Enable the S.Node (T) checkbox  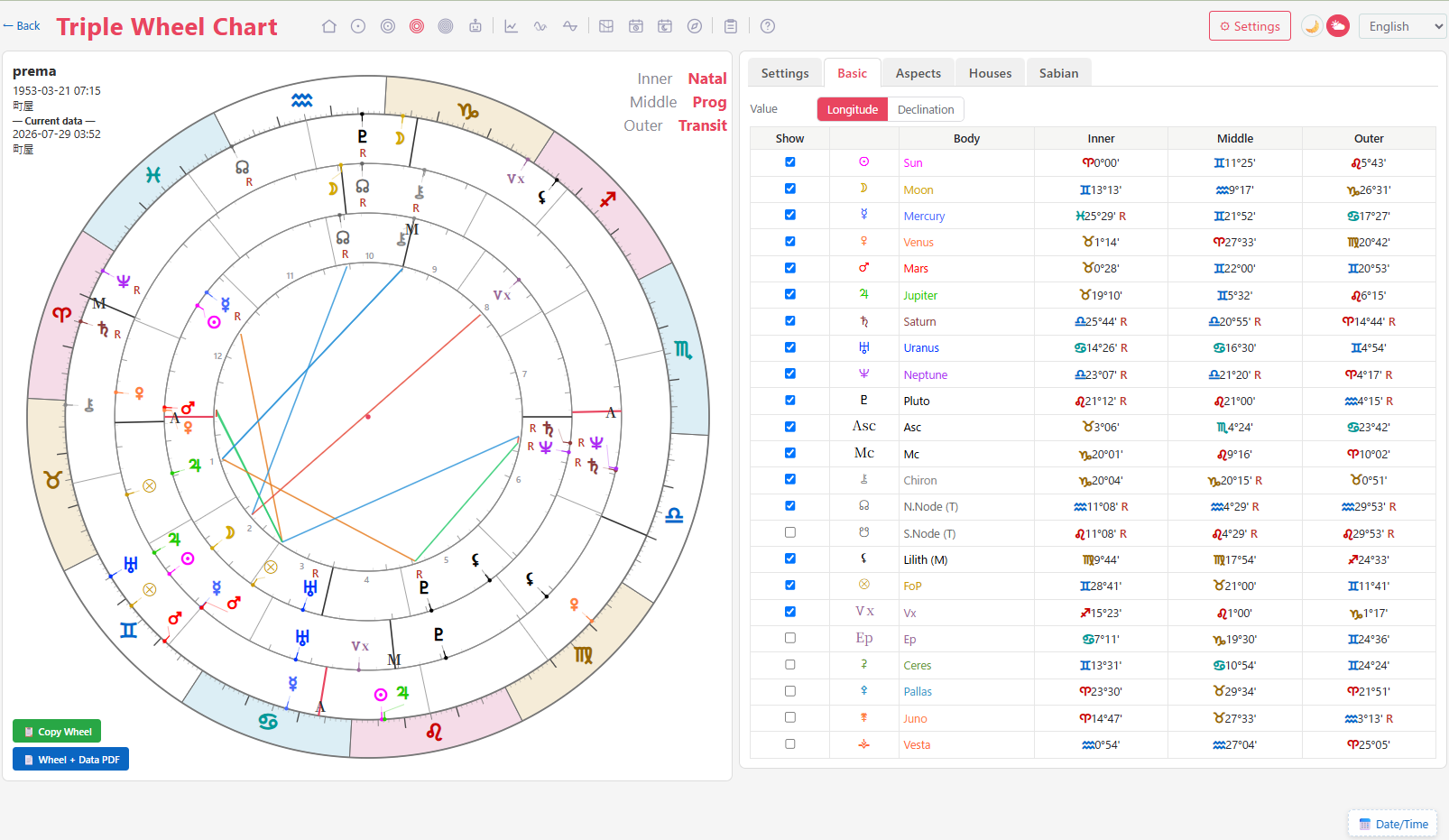(x=789, y=532)
